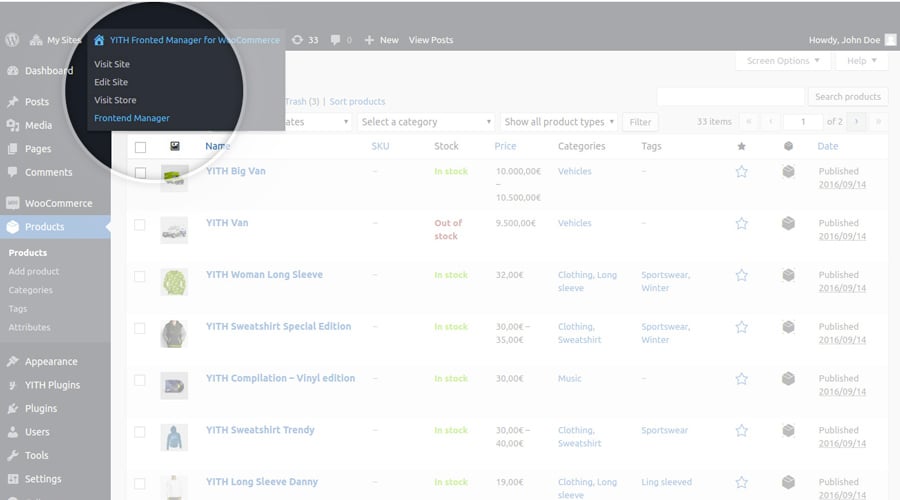Open My Sites in the admin bar
Screen dimensions: 900x500
(x=55, y=40)
